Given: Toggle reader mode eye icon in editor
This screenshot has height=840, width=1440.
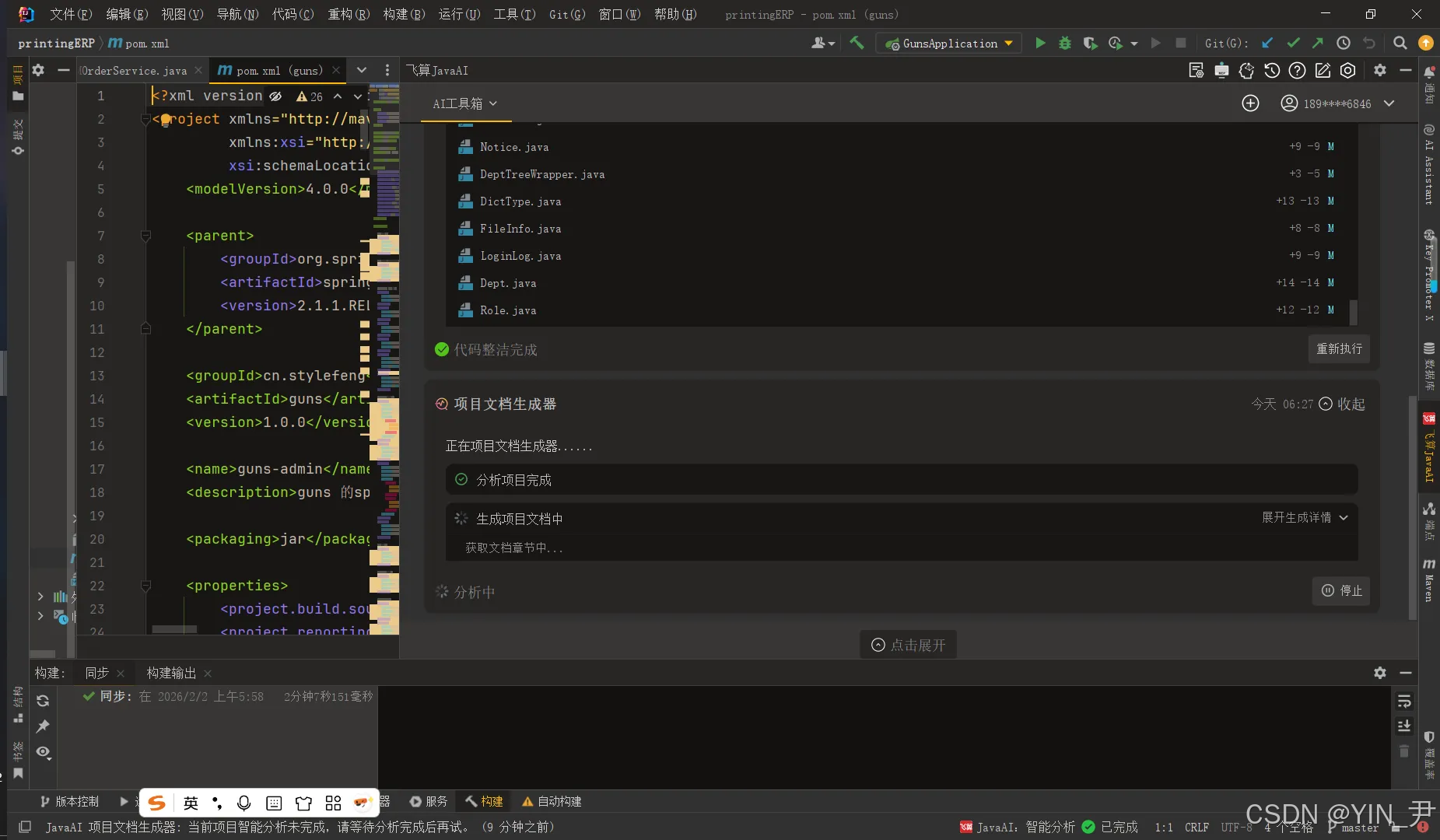Looking at the screenshot, I should (275, 96).
